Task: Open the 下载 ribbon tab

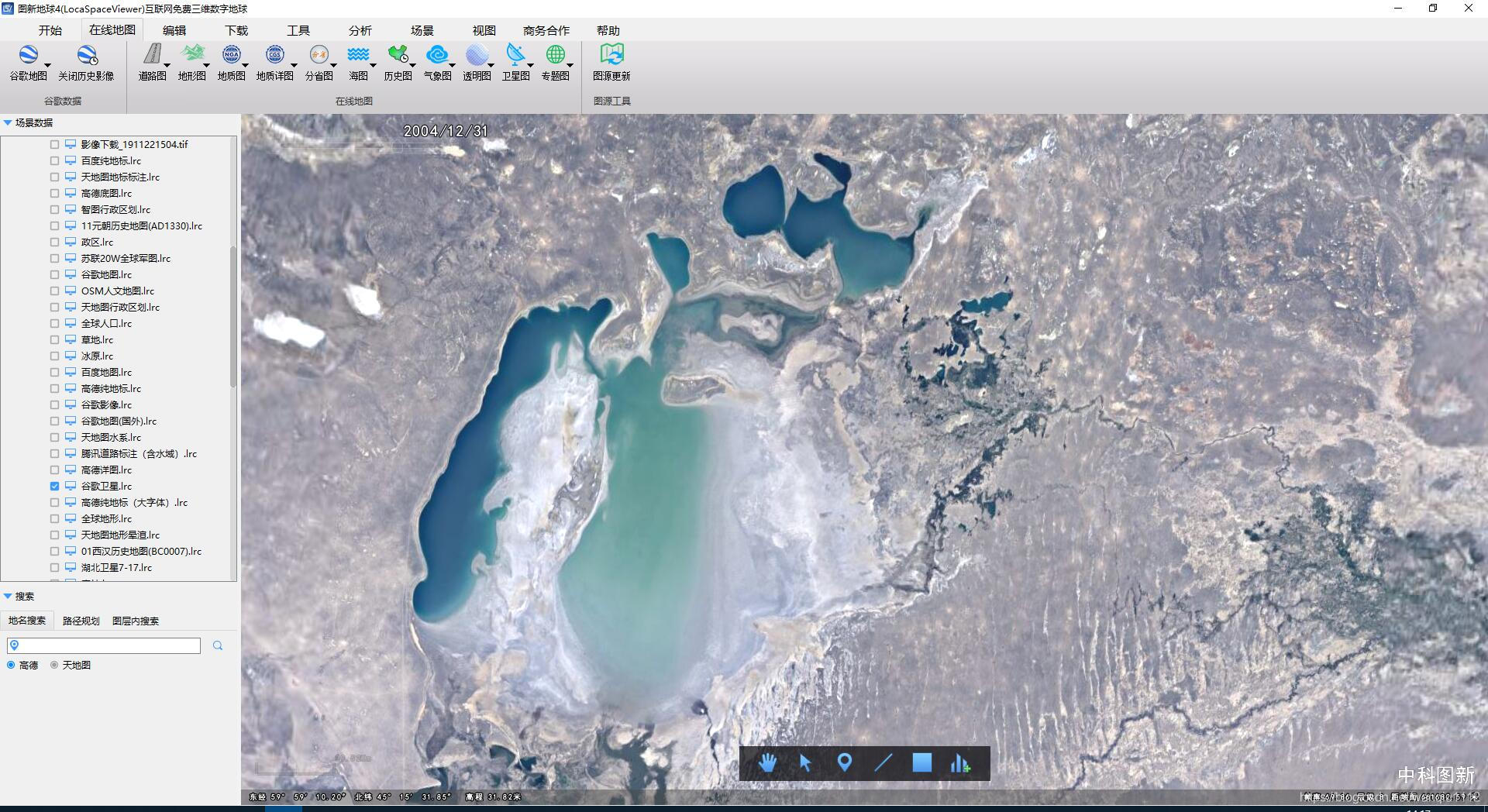Action: (x=236, y=30)
